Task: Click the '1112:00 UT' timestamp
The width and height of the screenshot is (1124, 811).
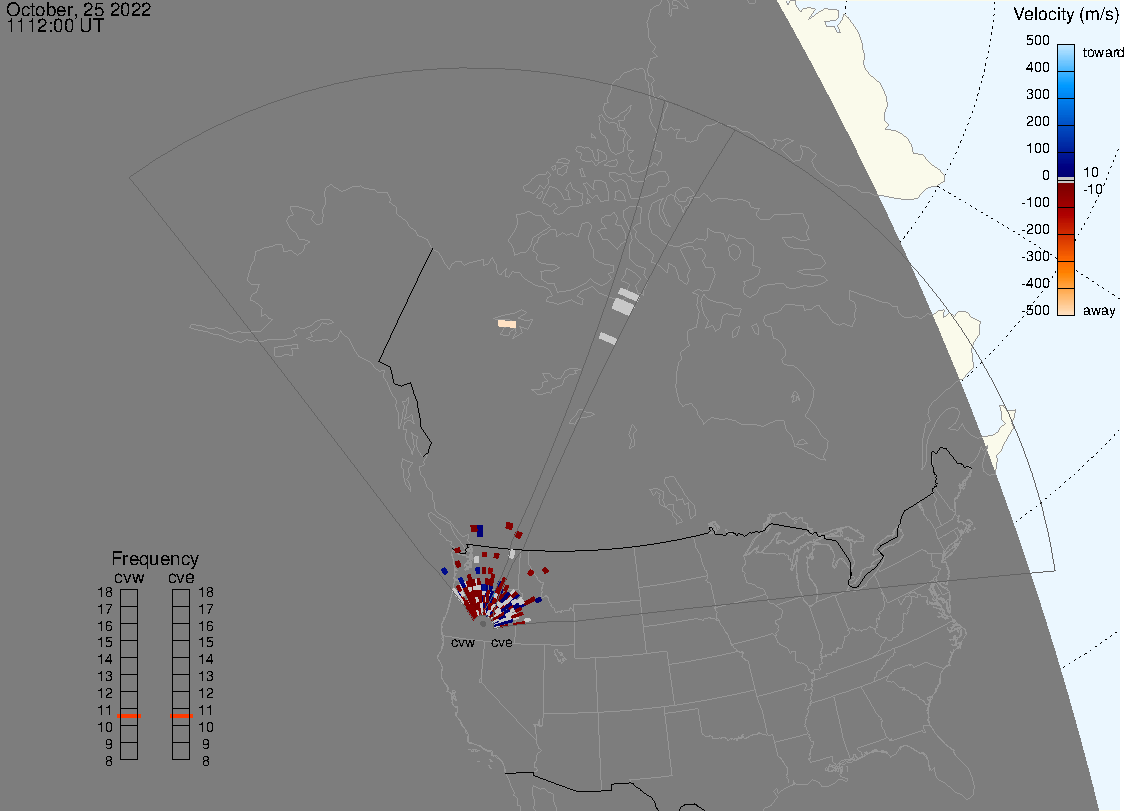Action: (x=55, y=27)
